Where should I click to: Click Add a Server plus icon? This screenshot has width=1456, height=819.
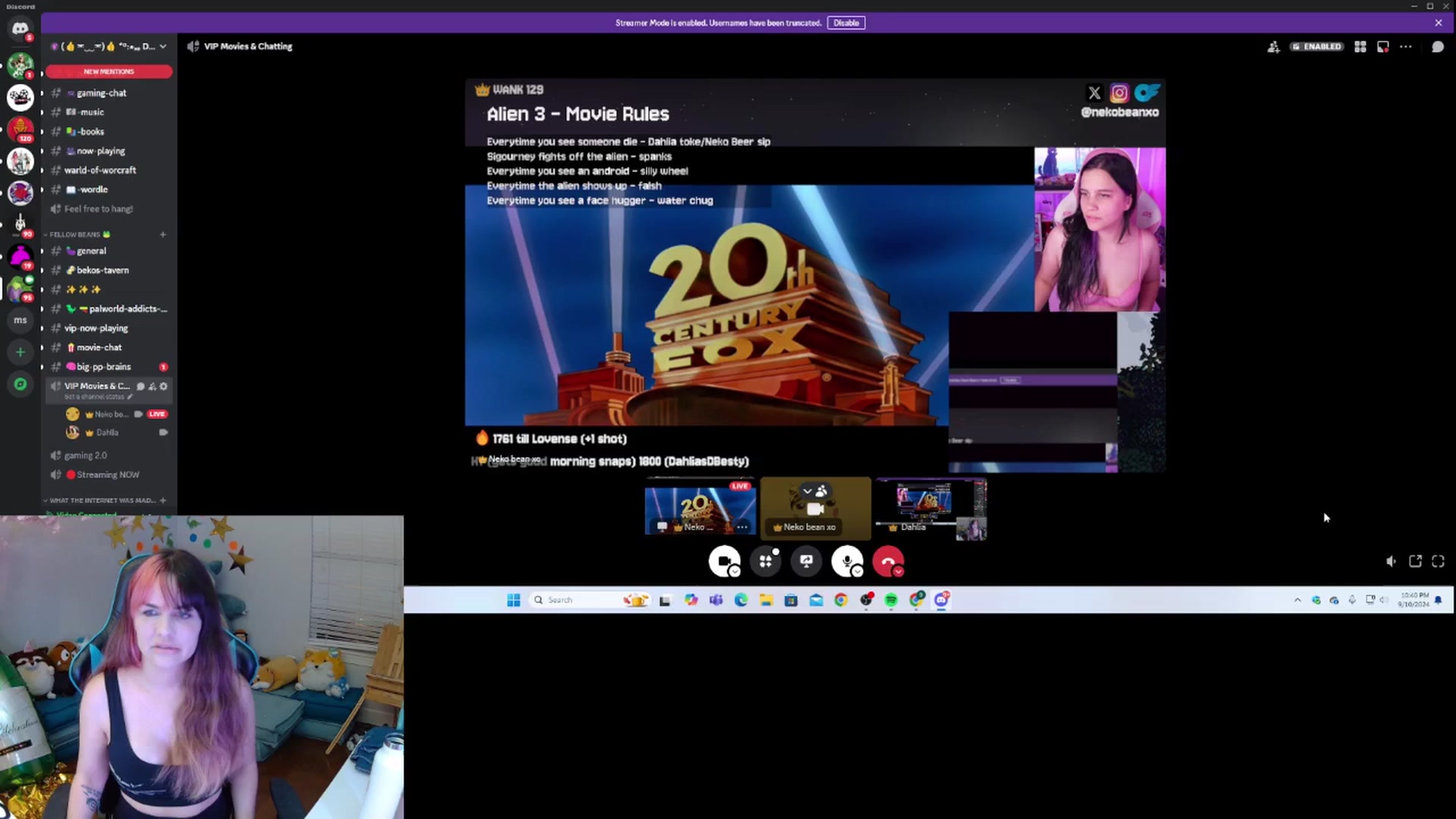tap(20, 352)
